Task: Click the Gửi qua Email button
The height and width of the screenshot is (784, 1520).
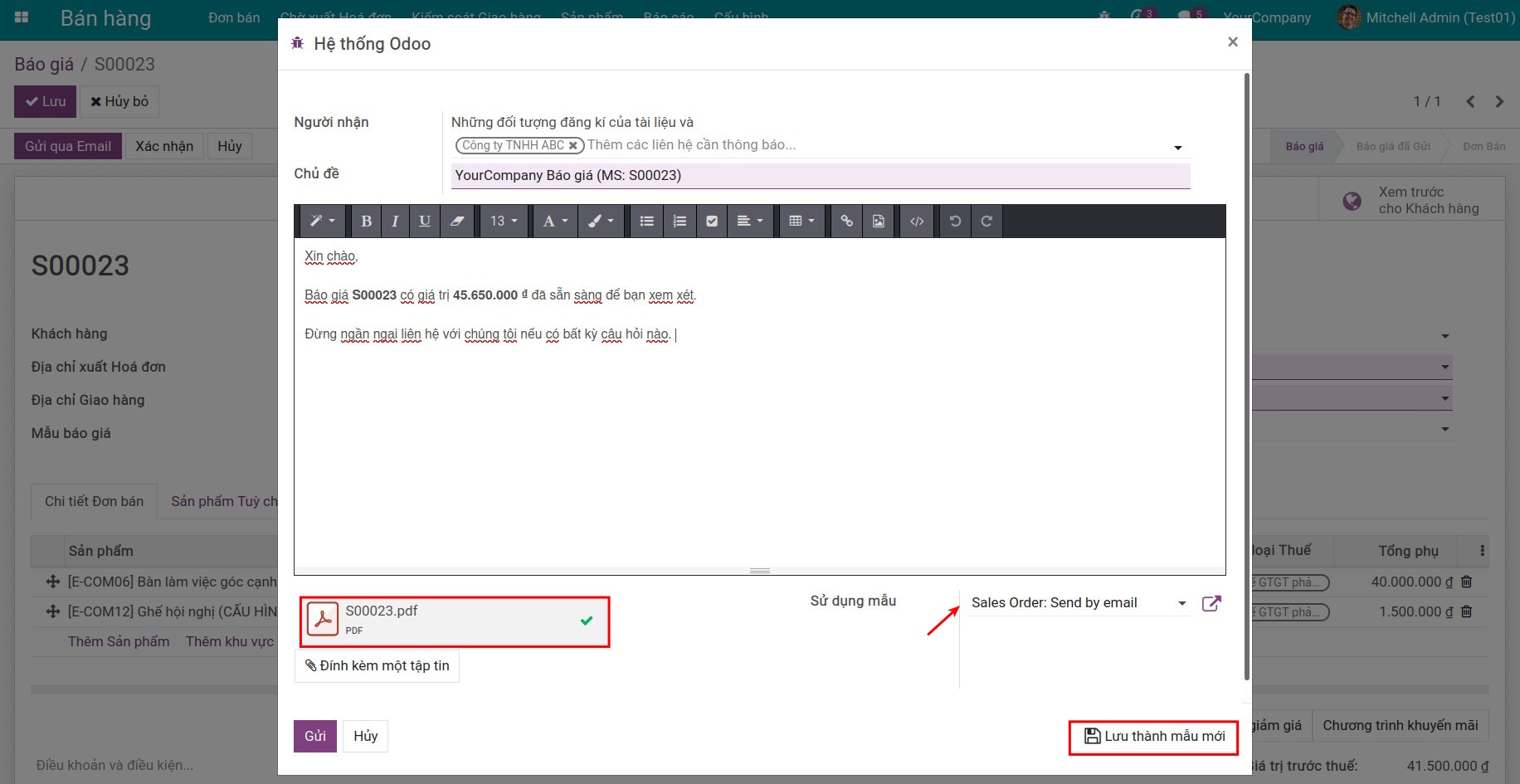Action: 68,146
